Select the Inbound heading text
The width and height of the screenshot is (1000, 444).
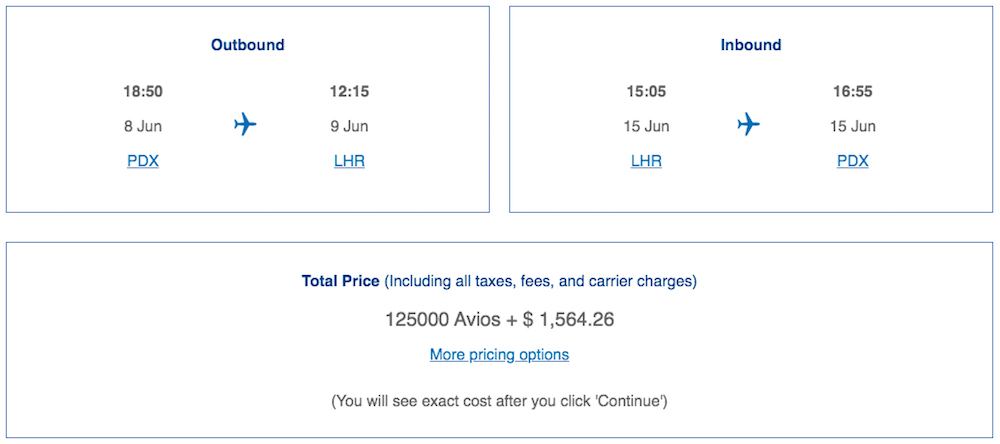[751, 45]
